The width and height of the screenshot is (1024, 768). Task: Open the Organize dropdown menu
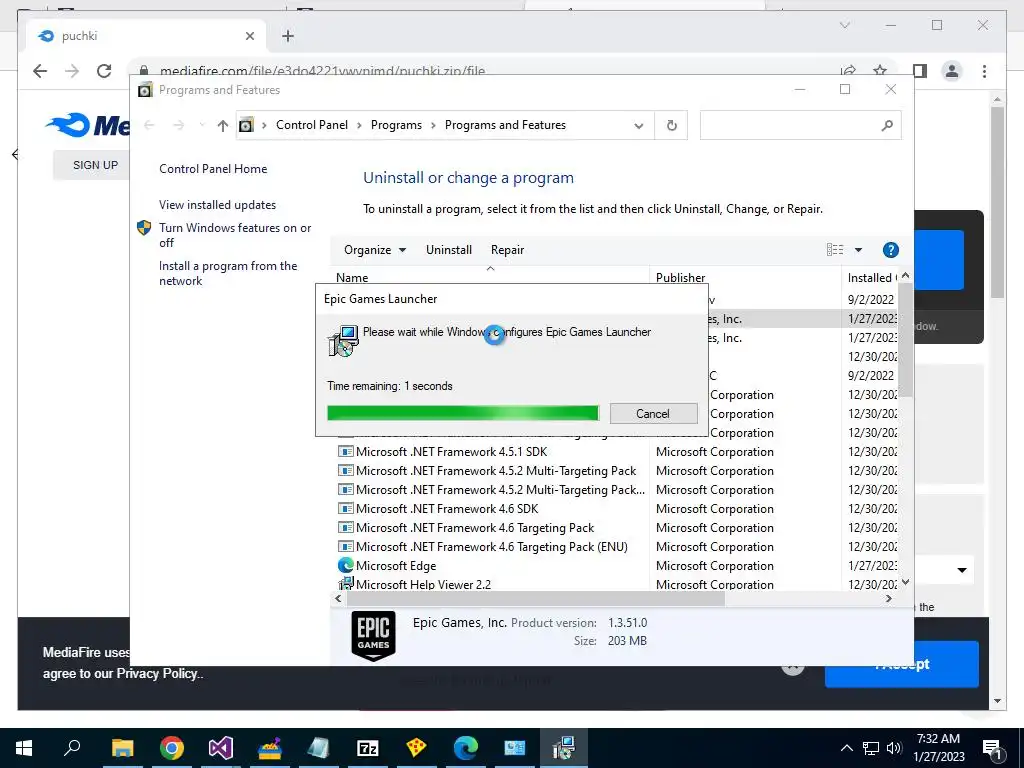tap(375, 250)
